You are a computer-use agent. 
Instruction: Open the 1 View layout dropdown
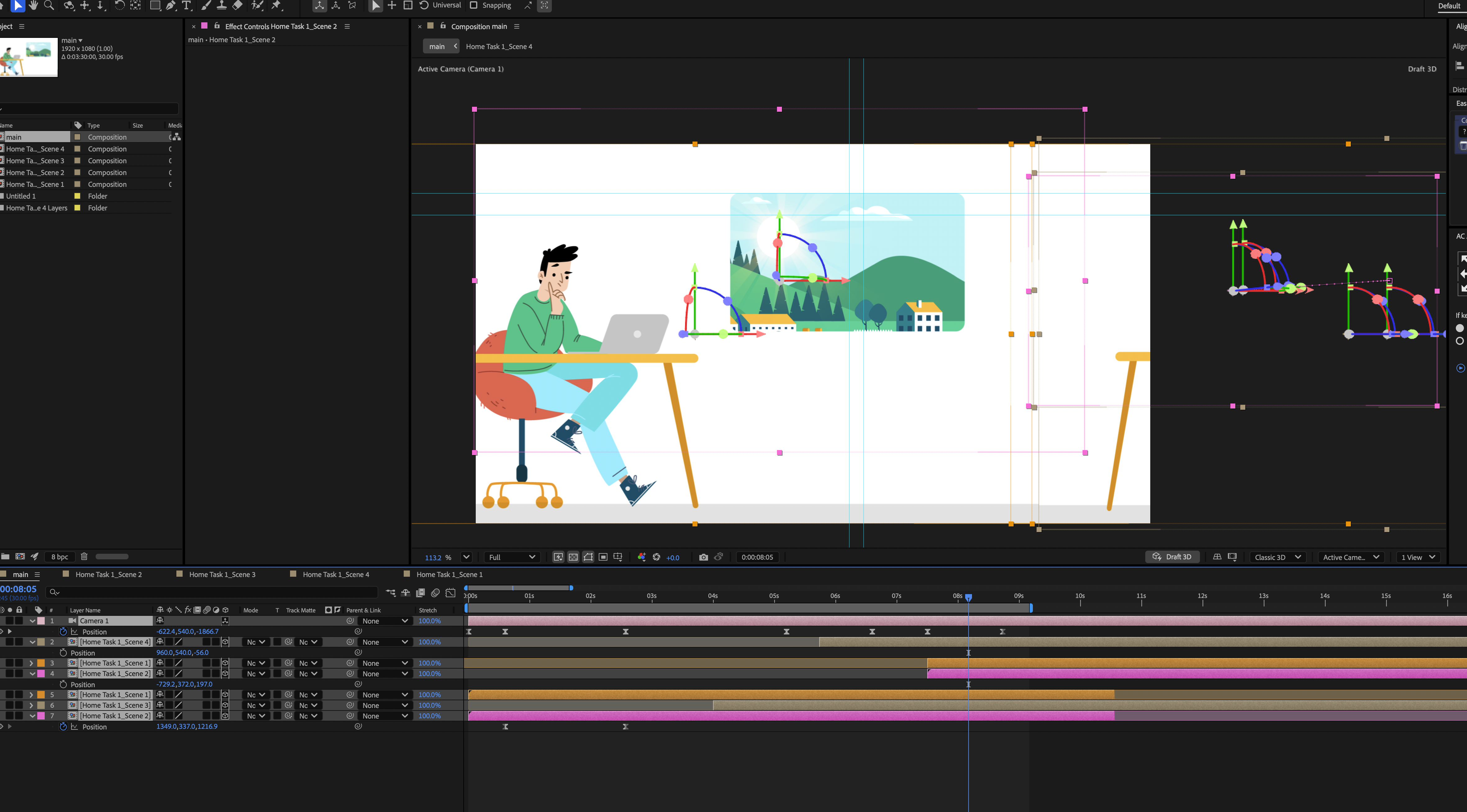click(x=1419, y=557)
